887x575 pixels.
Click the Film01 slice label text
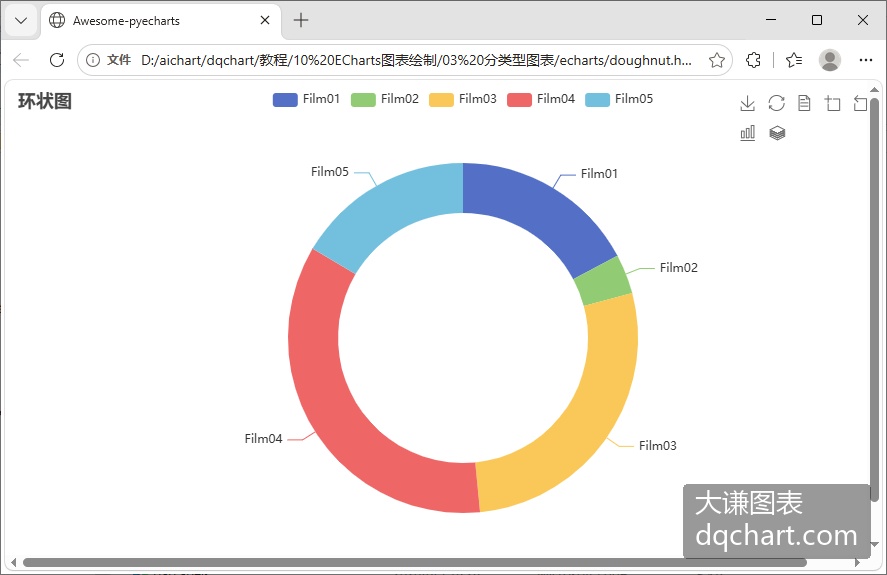coord(599,174)
